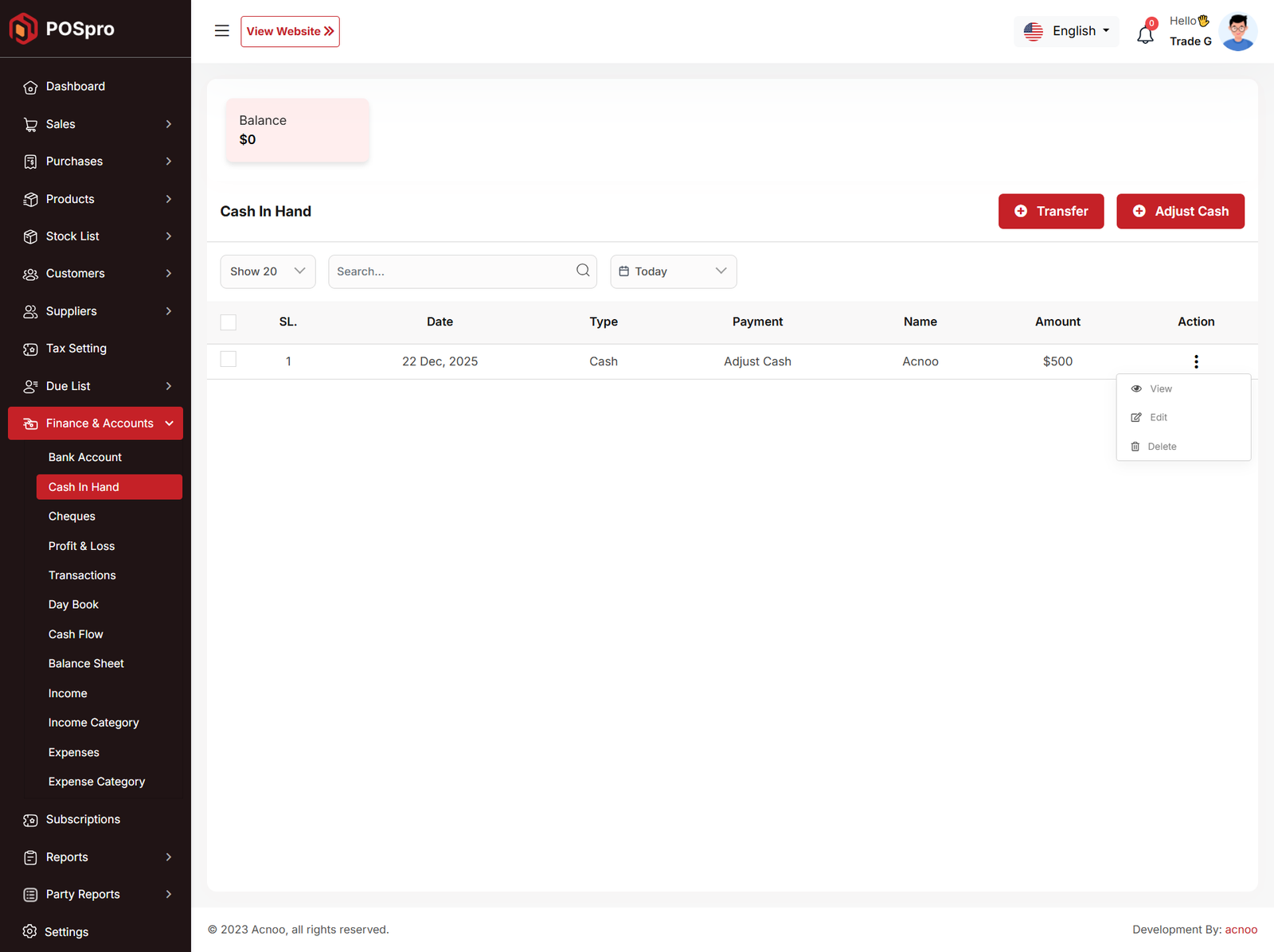Image resolution: width=1274 pixels, height=952 pixels.
Task: Check the row 1 checkbox
Action: (x=229, y=360)
